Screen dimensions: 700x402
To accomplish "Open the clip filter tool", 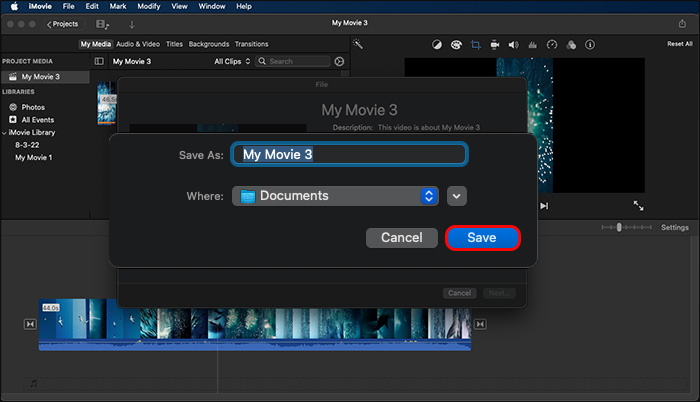I will [569, 45].
